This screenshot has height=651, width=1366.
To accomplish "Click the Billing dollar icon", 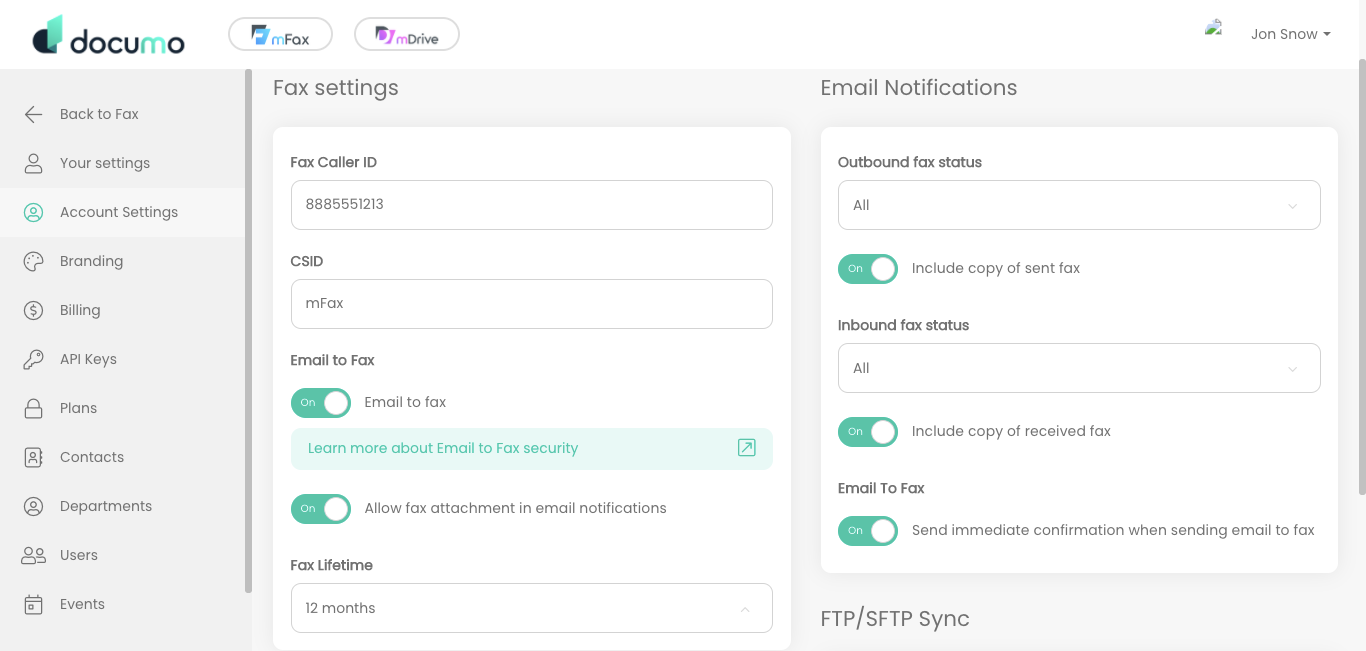I will pyautogui.click(x=34, y=310).
